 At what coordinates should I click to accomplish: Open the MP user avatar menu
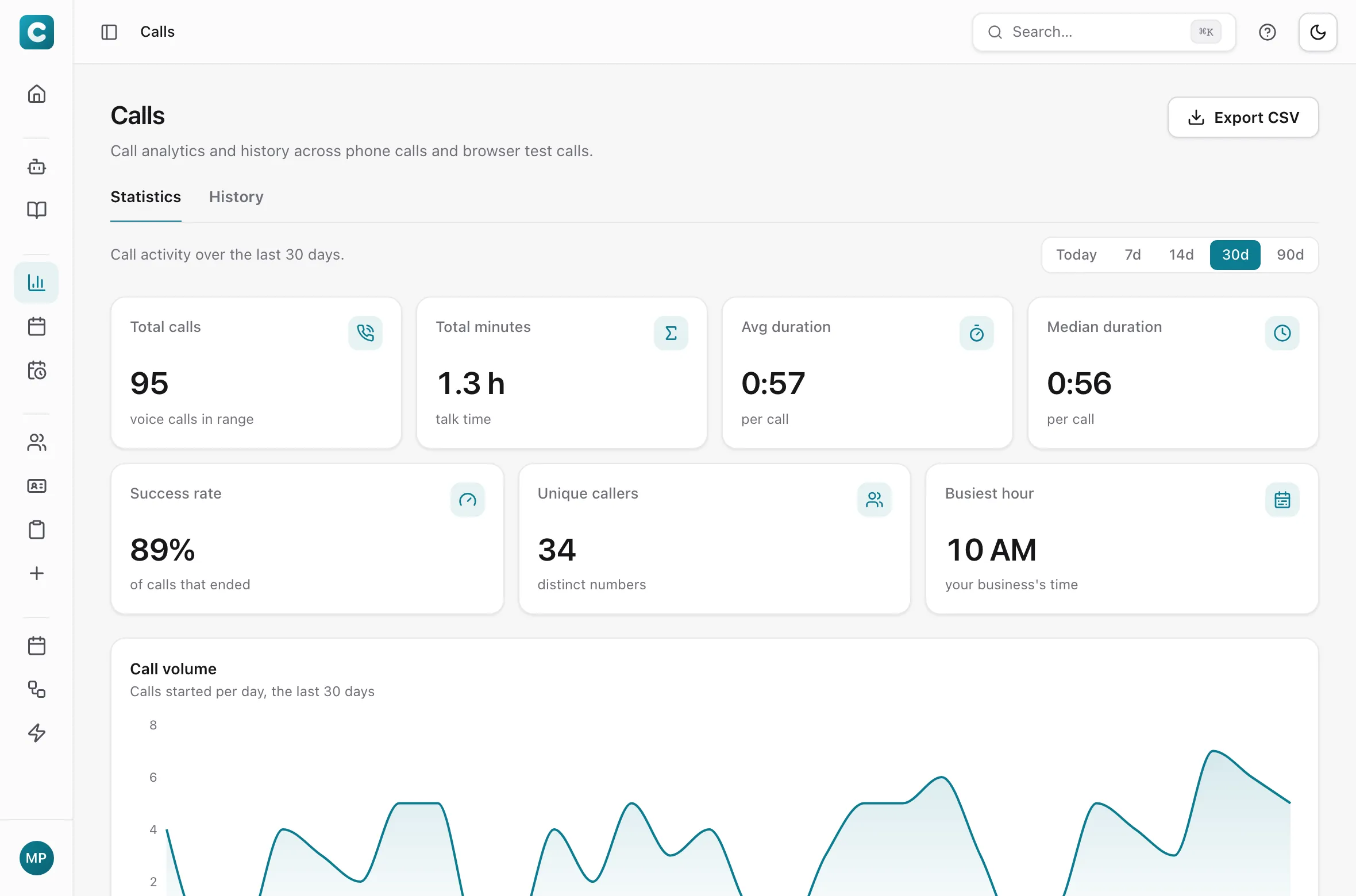pos(37,858)
